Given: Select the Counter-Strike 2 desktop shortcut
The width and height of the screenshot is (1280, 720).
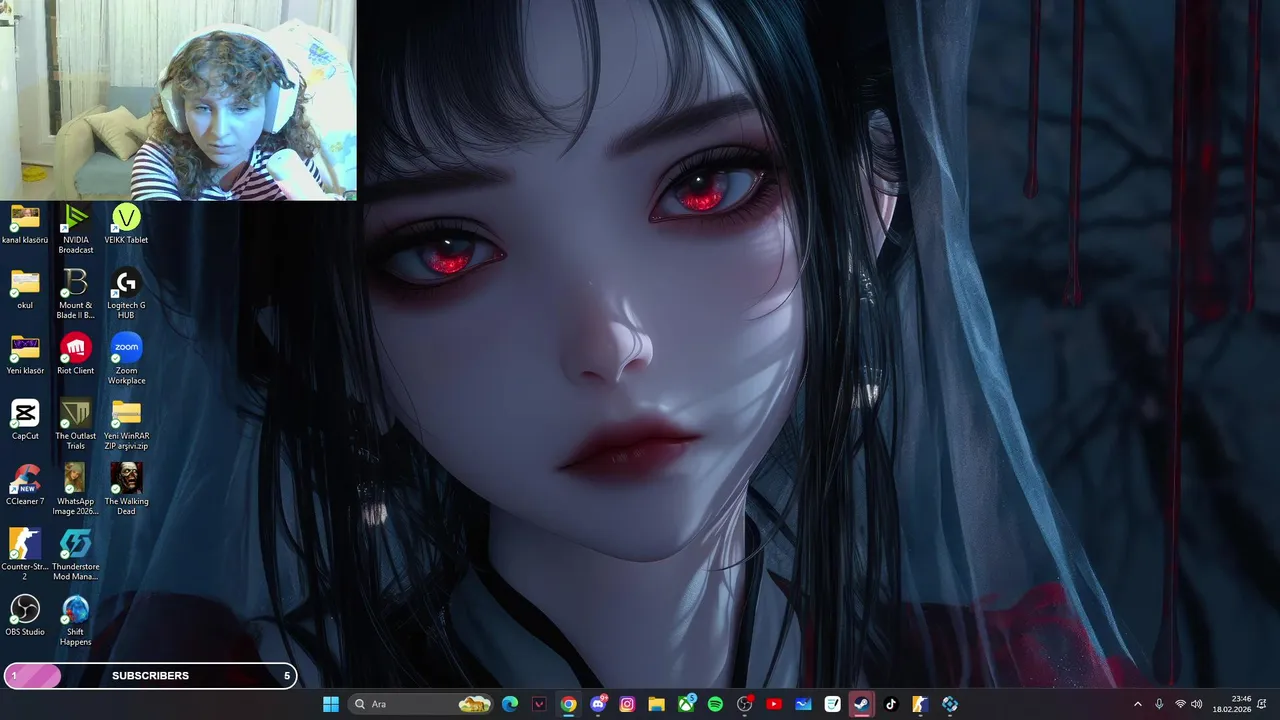Looking at the screenshot, I should [x=25, y=554].
